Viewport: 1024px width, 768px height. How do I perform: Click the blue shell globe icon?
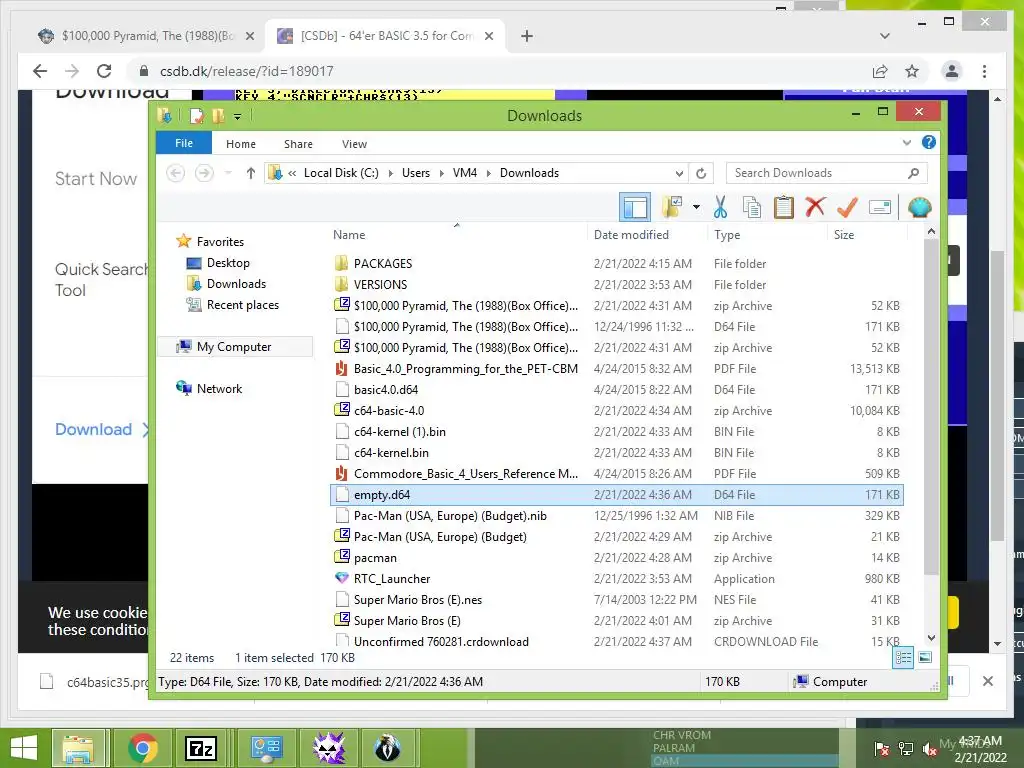pos(919,208)
